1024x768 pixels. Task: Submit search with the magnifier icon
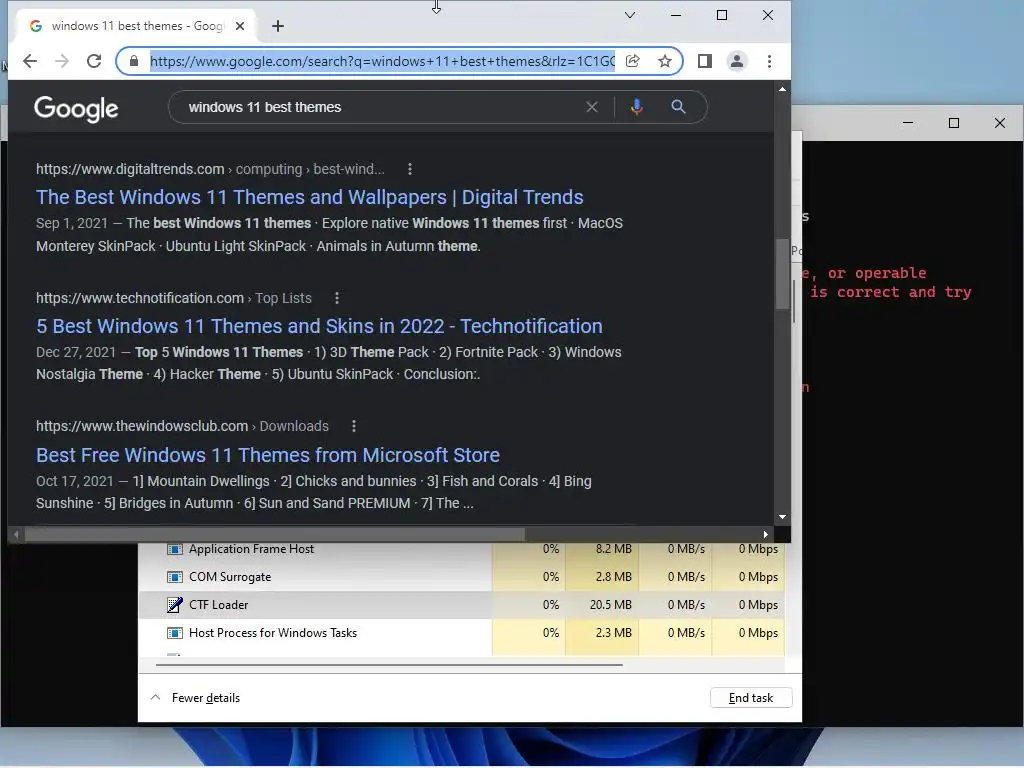(x=679, y=107)
